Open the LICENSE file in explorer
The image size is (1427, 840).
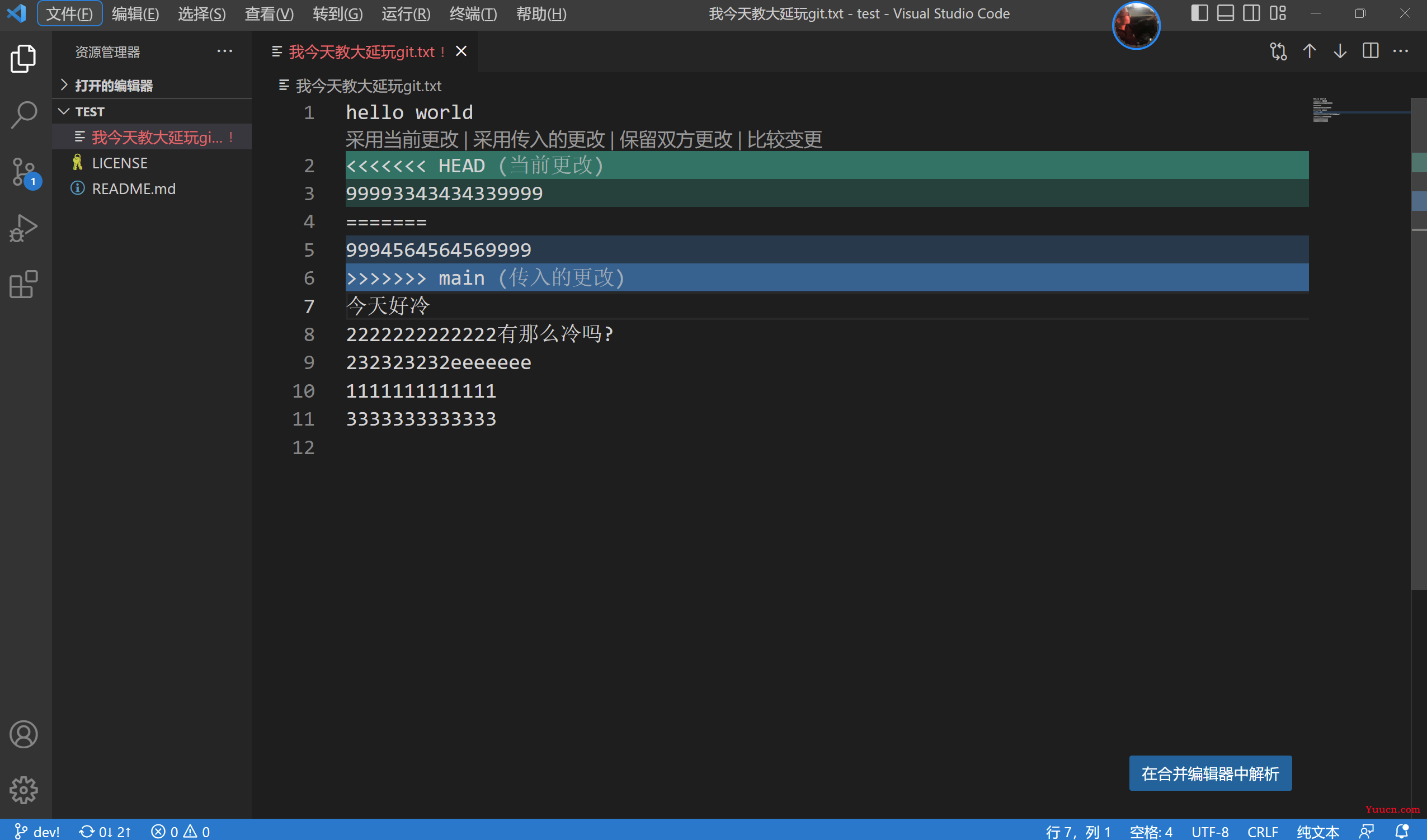click(152, 163)
